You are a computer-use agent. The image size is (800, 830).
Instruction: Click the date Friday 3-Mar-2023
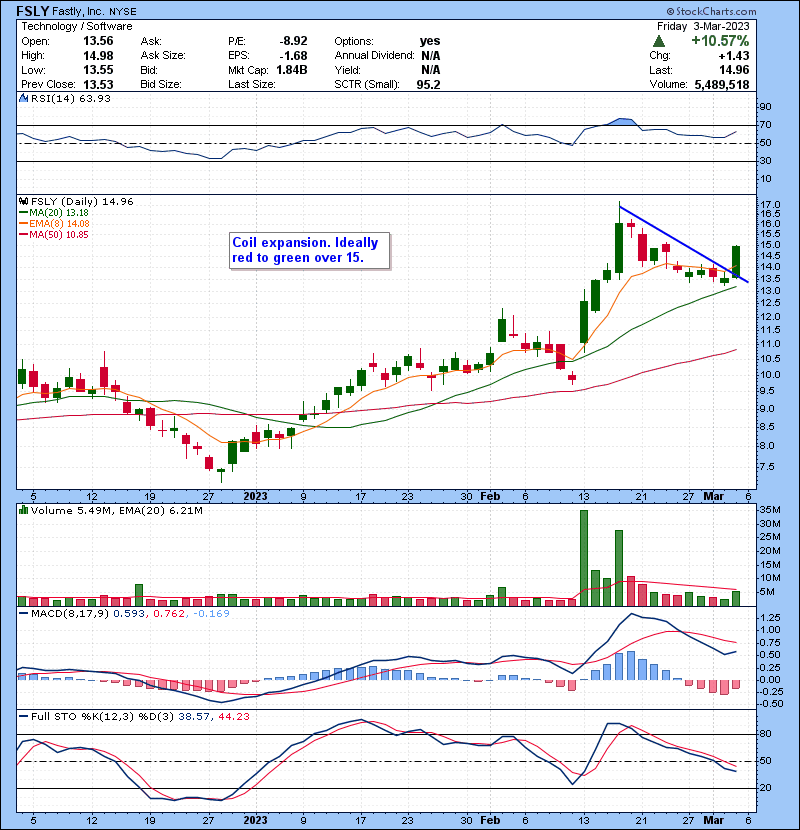point(703,26)
